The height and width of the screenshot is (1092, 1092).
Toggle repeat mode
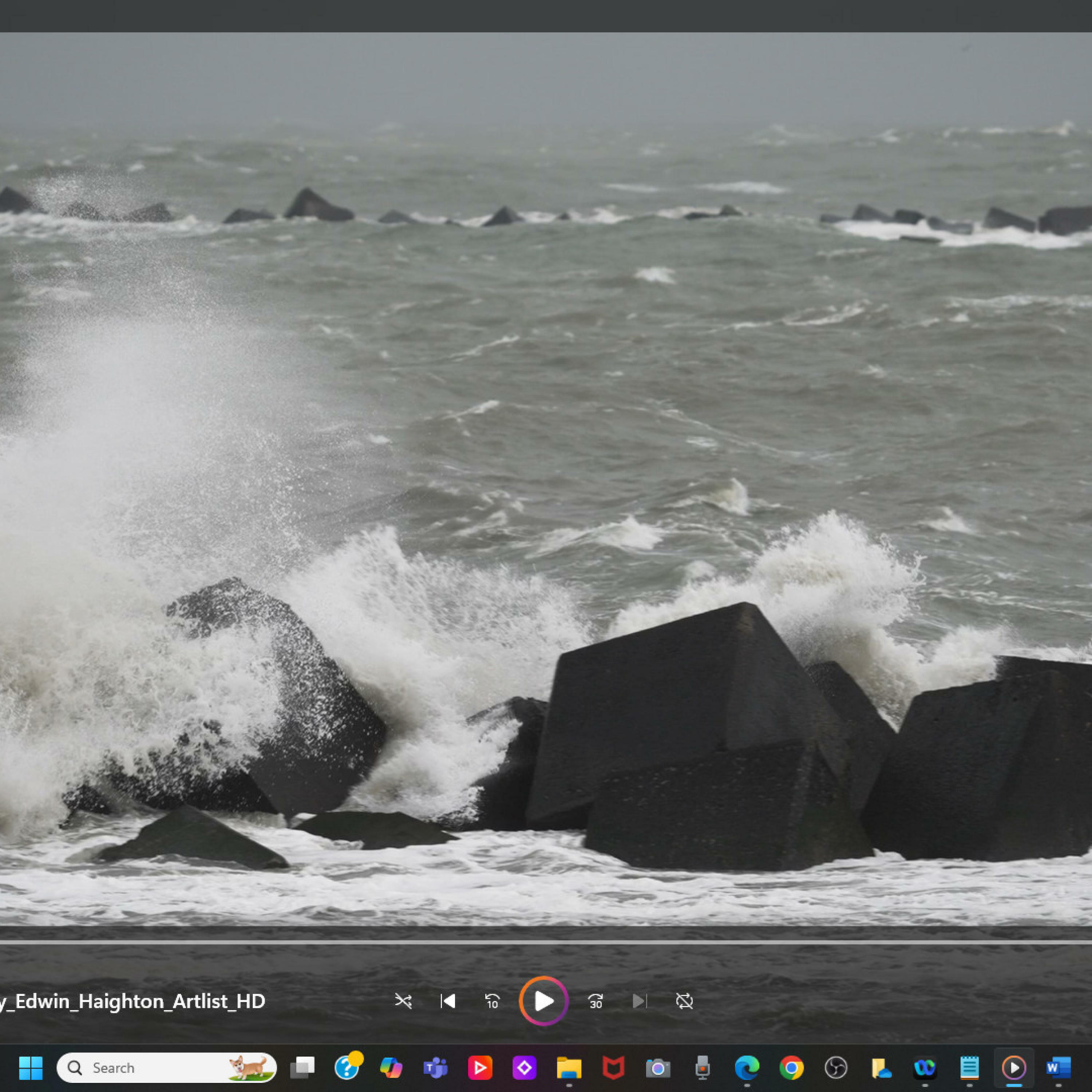click(x=684, y=1002)
